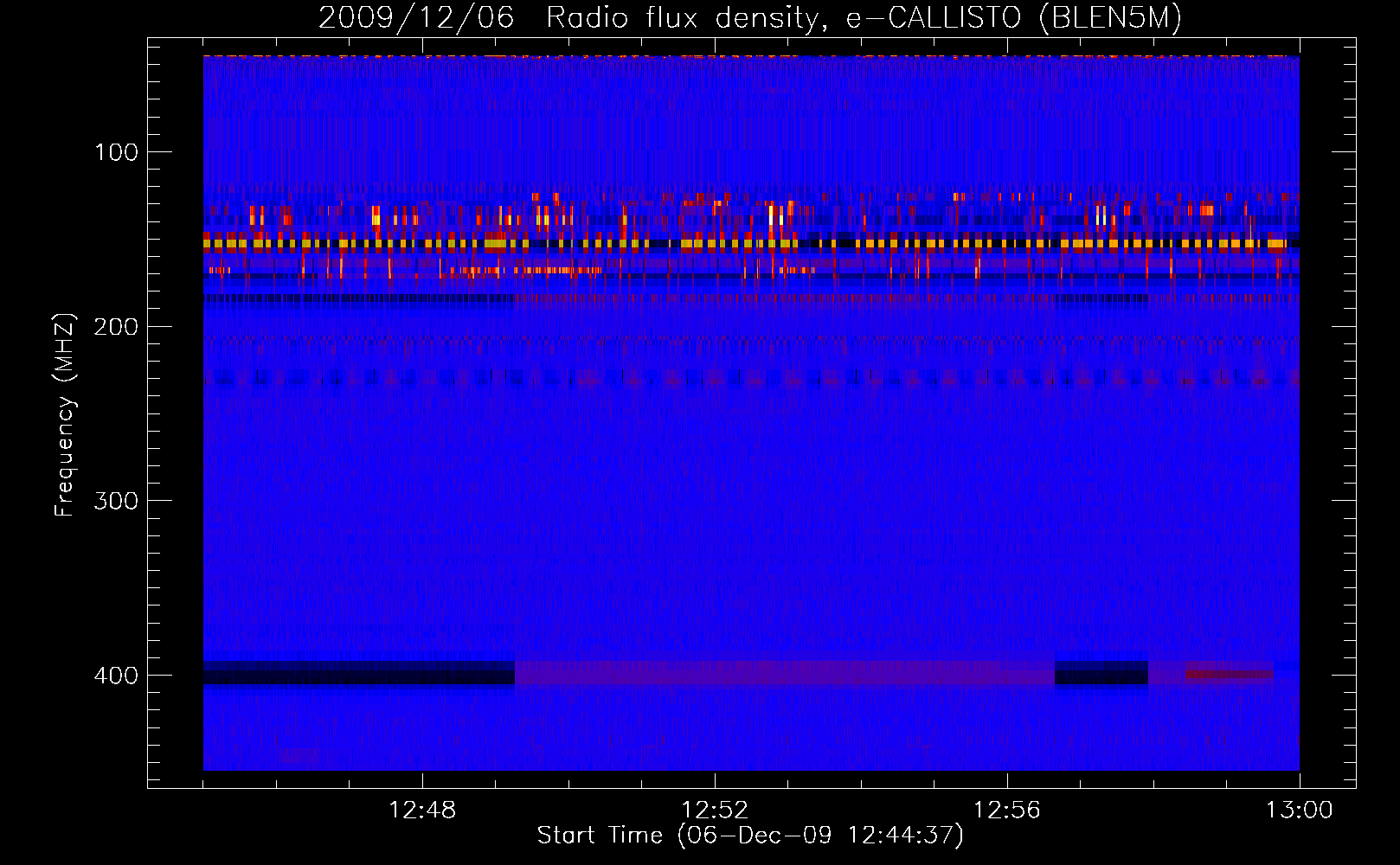Click the 12:56 time tick label

(x=1006, y=811)
